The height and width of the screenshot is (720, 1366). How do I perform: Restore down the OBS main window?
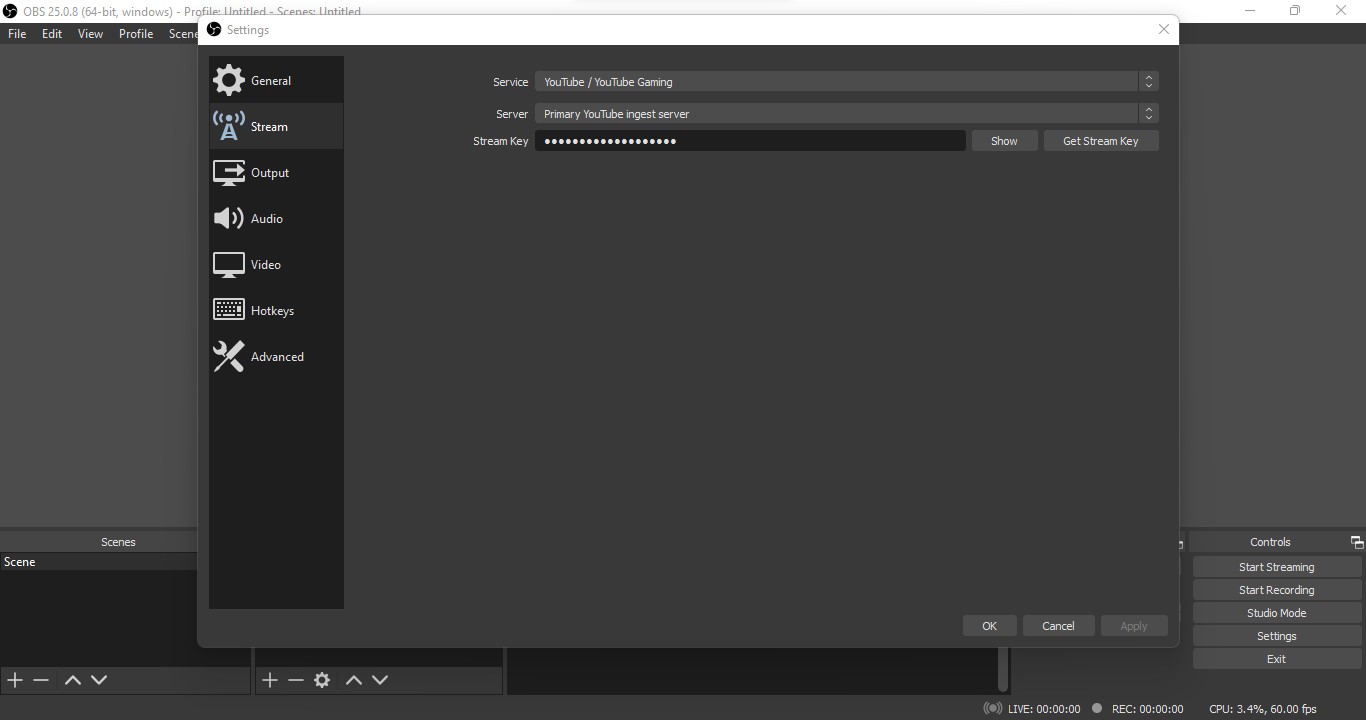(1295, 11)
